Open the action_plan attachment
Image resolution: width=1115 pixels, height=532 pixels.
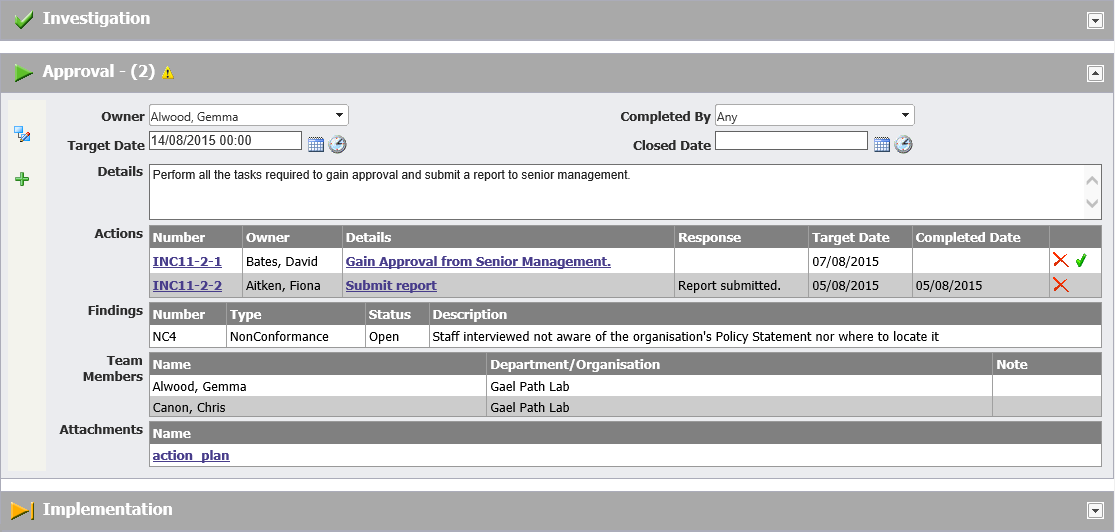[191, 455]
